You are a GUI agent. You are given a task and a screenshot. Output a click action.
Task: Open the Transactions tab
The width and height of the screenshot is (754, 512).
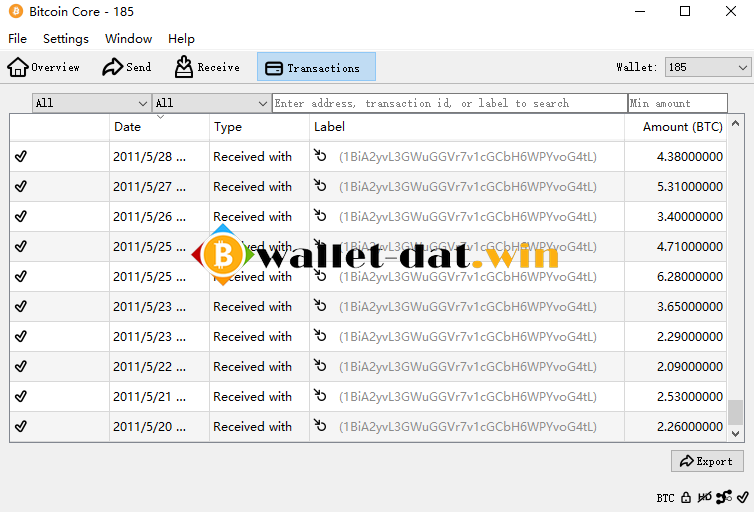pyautogui.click(x=316, y=67)
